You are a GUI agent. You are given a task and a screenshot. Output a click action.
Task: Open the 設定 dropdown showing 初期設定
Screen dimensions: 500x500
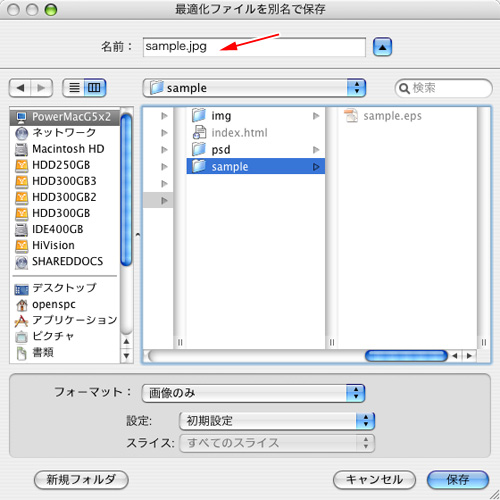coord(277,421)
